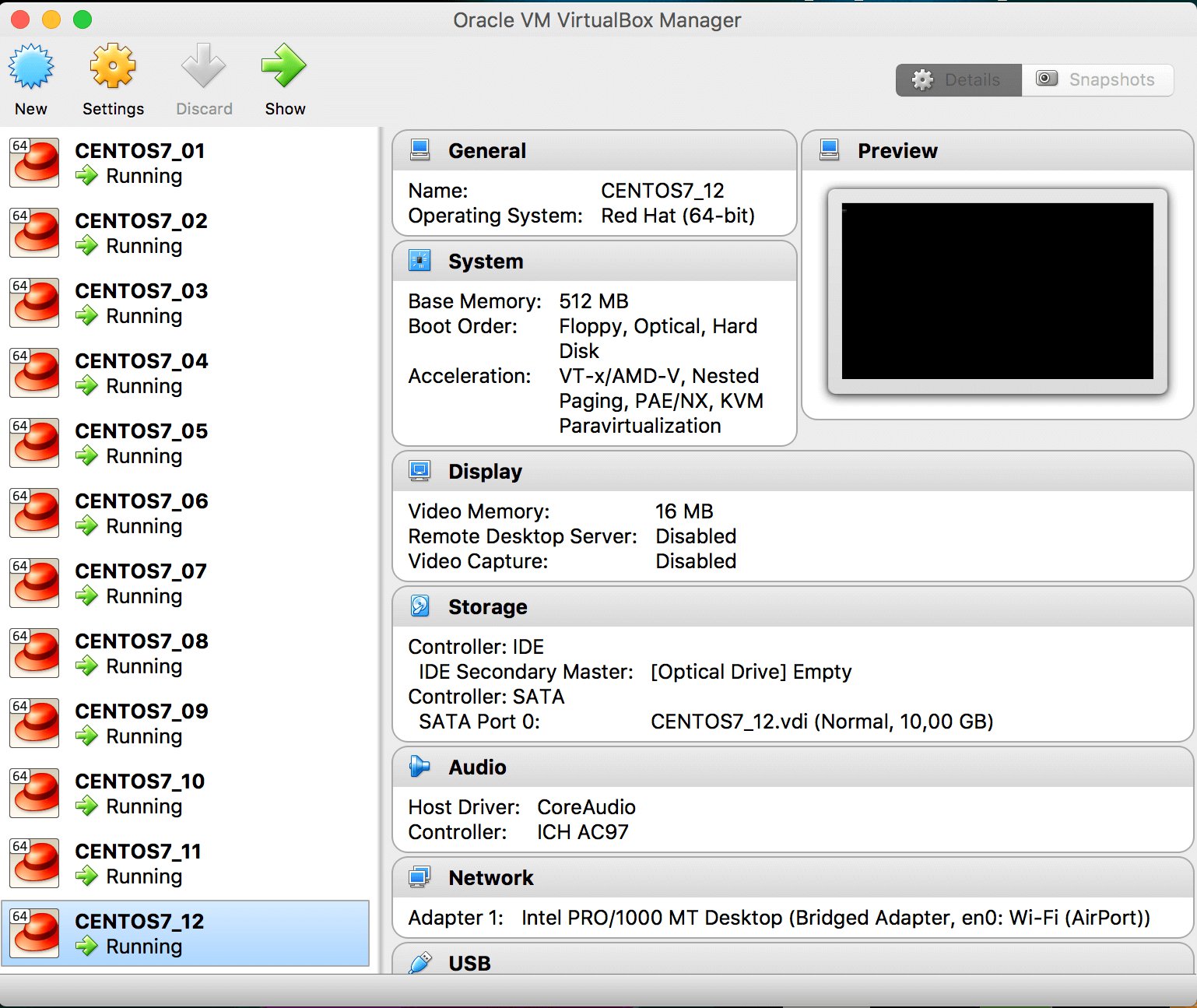Image resolution: width=1197 pixels, height=1008 pixels.
Task: Open the System section header link
Action: [x=486, y=262]
